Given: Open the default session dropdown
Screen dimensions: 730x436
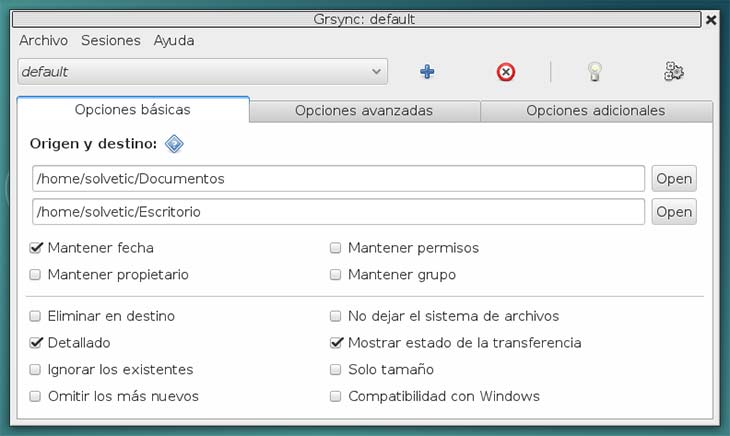Looking at the screenshot, I should [203, 72].
